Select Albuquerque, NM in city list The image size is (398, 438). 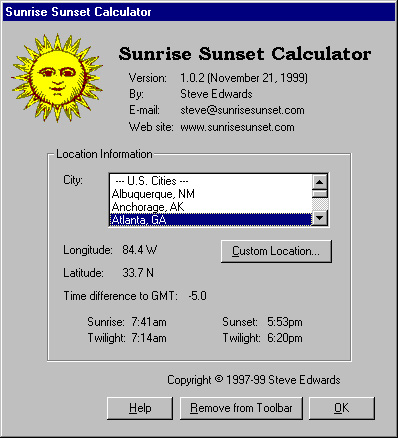click(x=210, y=194)
